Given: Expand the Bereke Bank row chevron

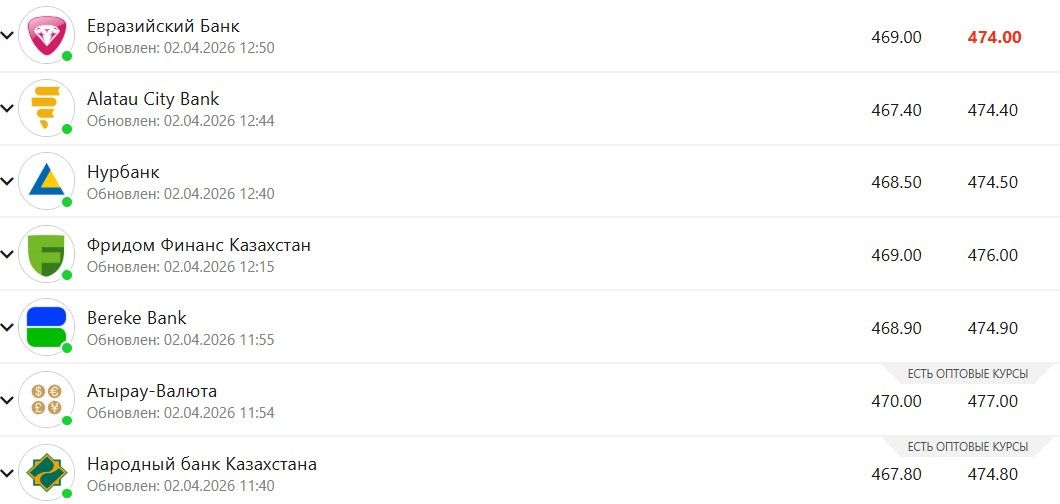Looking at the screenshot, I should [x=8, y=327].
